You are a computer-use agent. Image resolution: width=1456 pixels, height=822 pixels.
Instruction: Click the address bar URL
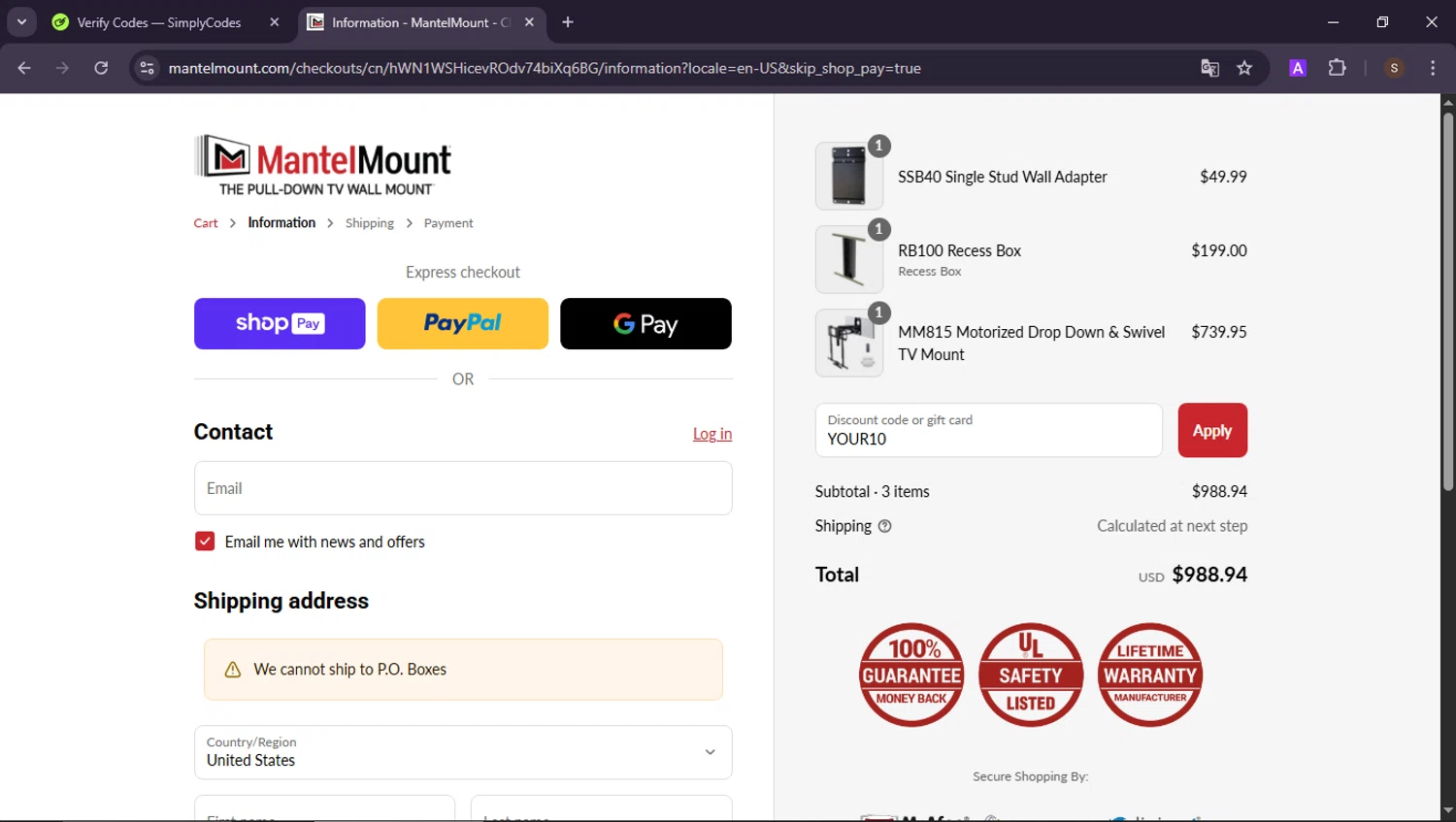tap(545, 68)
